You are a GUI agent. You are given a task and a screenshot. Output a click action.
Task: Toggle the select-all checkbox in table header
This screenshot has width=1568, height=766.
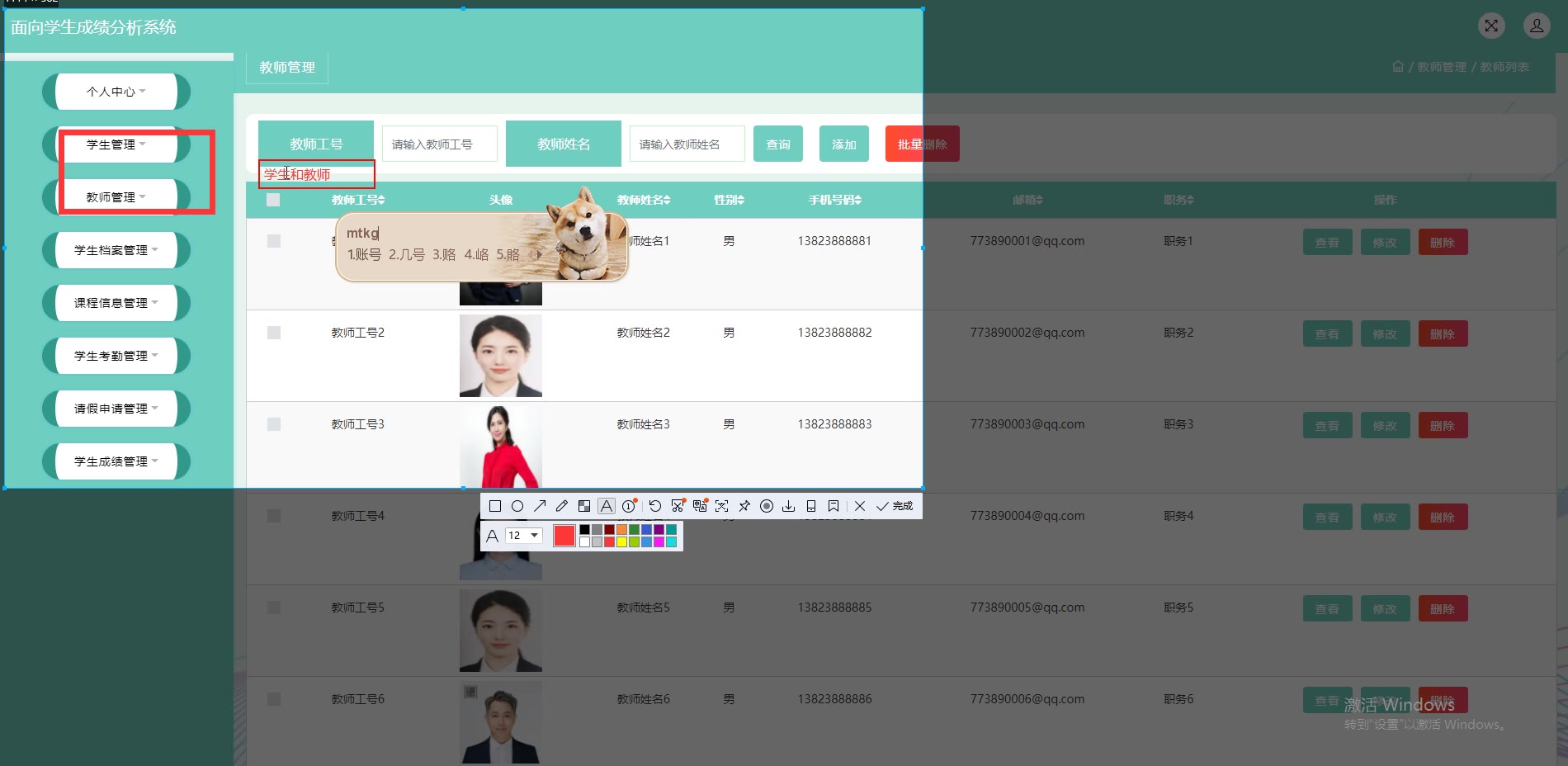273,200
